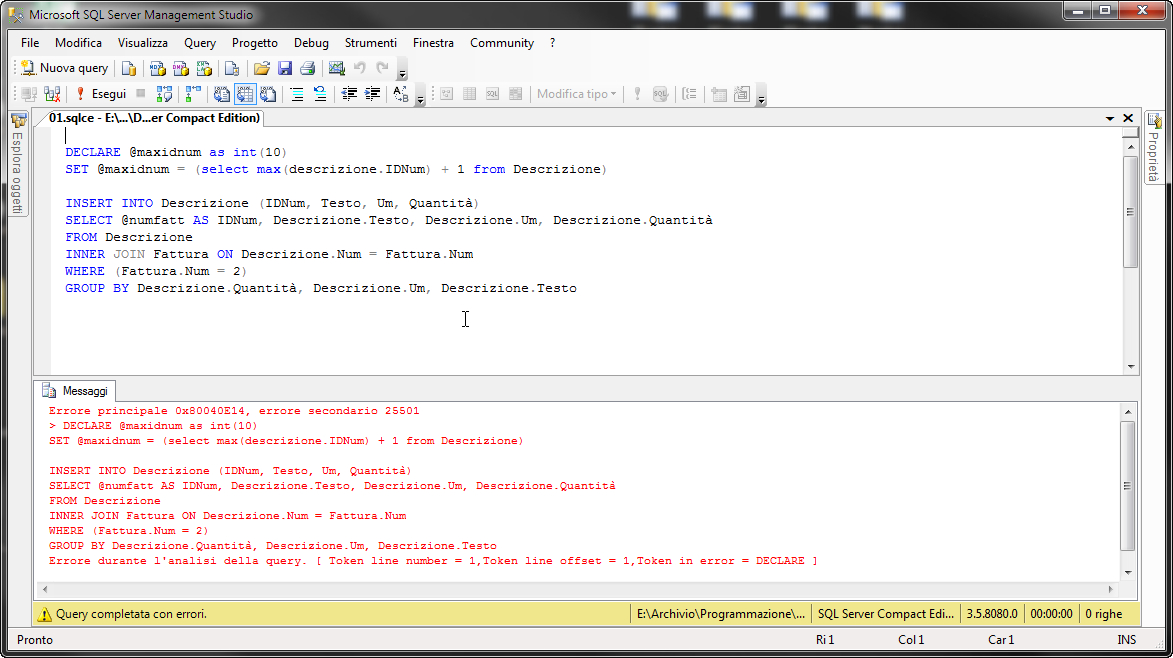
Task: Open the ? help menu
Action: pos(552,43)
